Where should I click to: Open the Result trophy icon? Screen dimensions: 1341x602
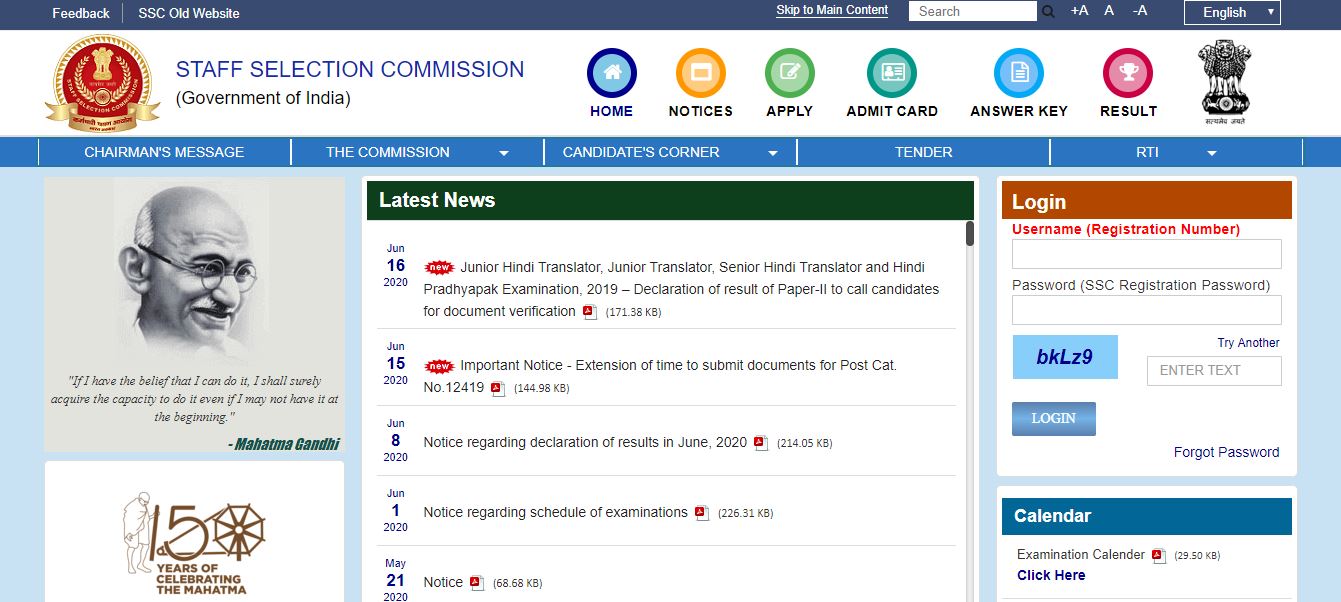[x=1128, y=73]
